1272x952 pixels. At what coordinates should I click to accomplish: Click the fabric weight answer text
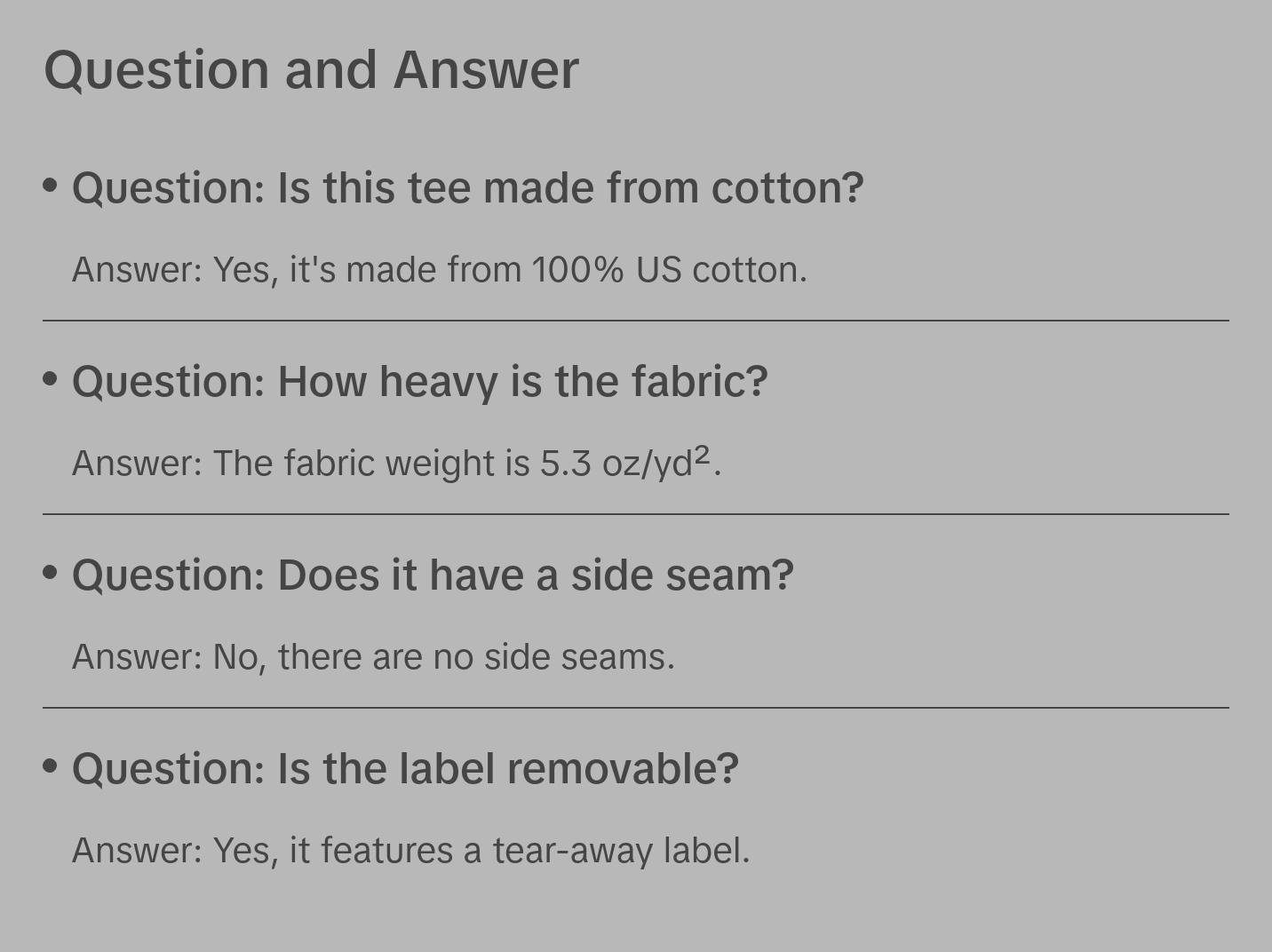[x=396, y=464]
